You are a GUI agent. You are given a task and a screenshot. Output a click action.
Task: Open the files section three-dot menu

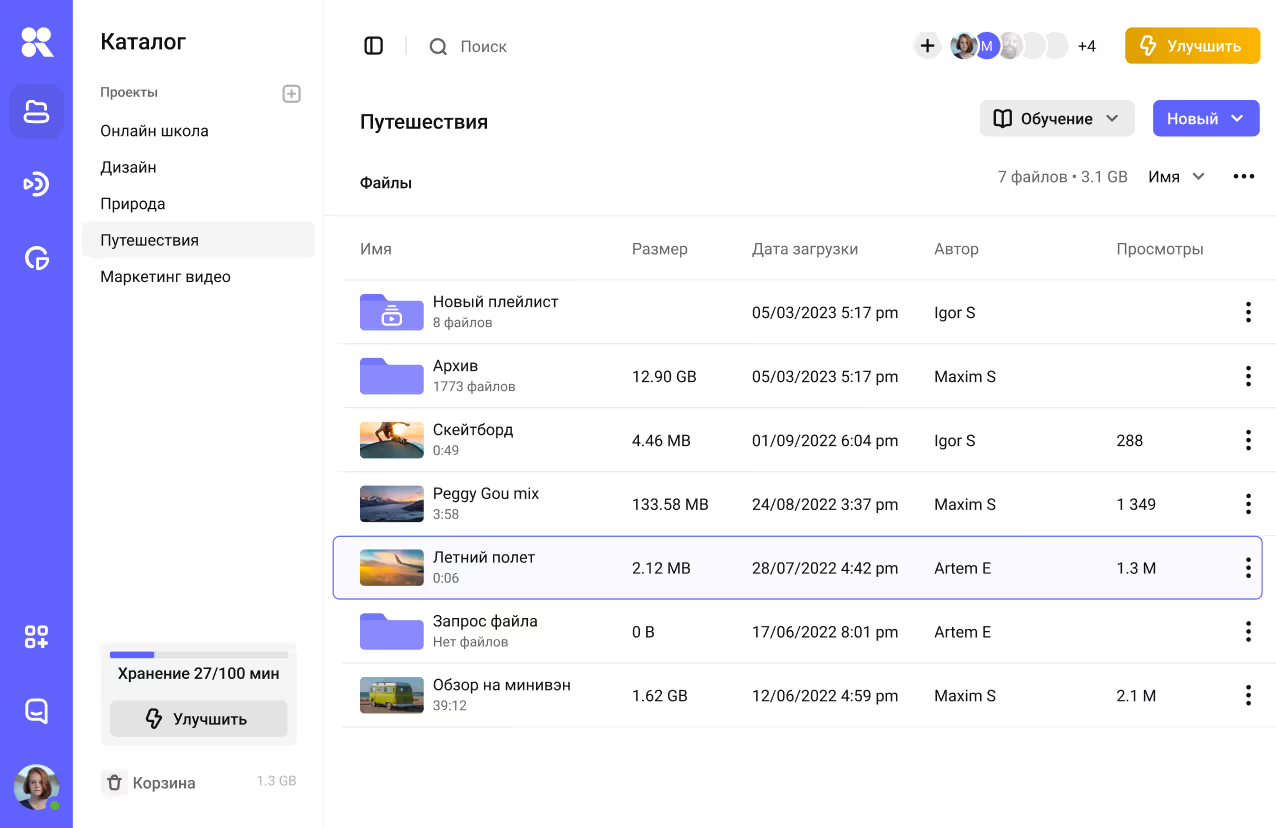(1243, 177)
